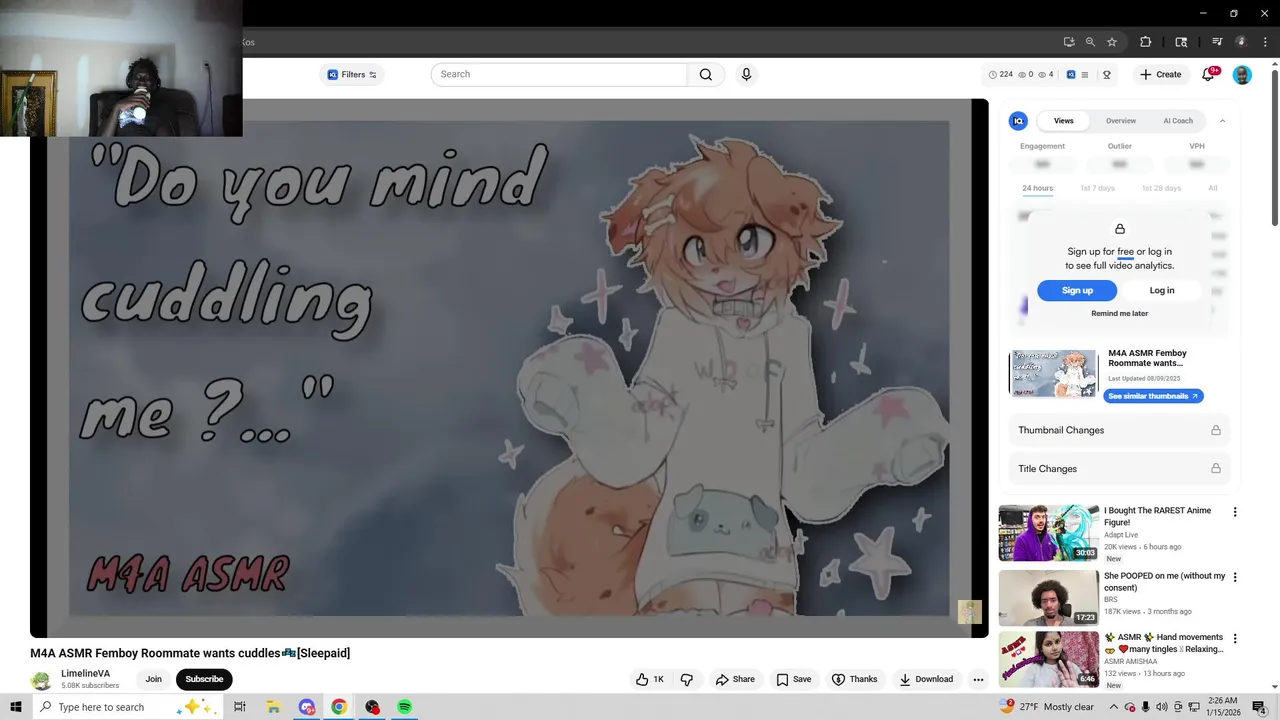This screenshot has height=720, width=1280.
Task: Click VidIQ panel video thumbnail preview
Action: point(1053,374)
